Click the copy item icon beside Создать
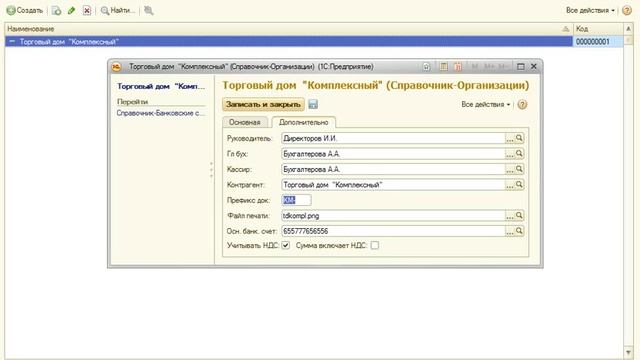 56,11
